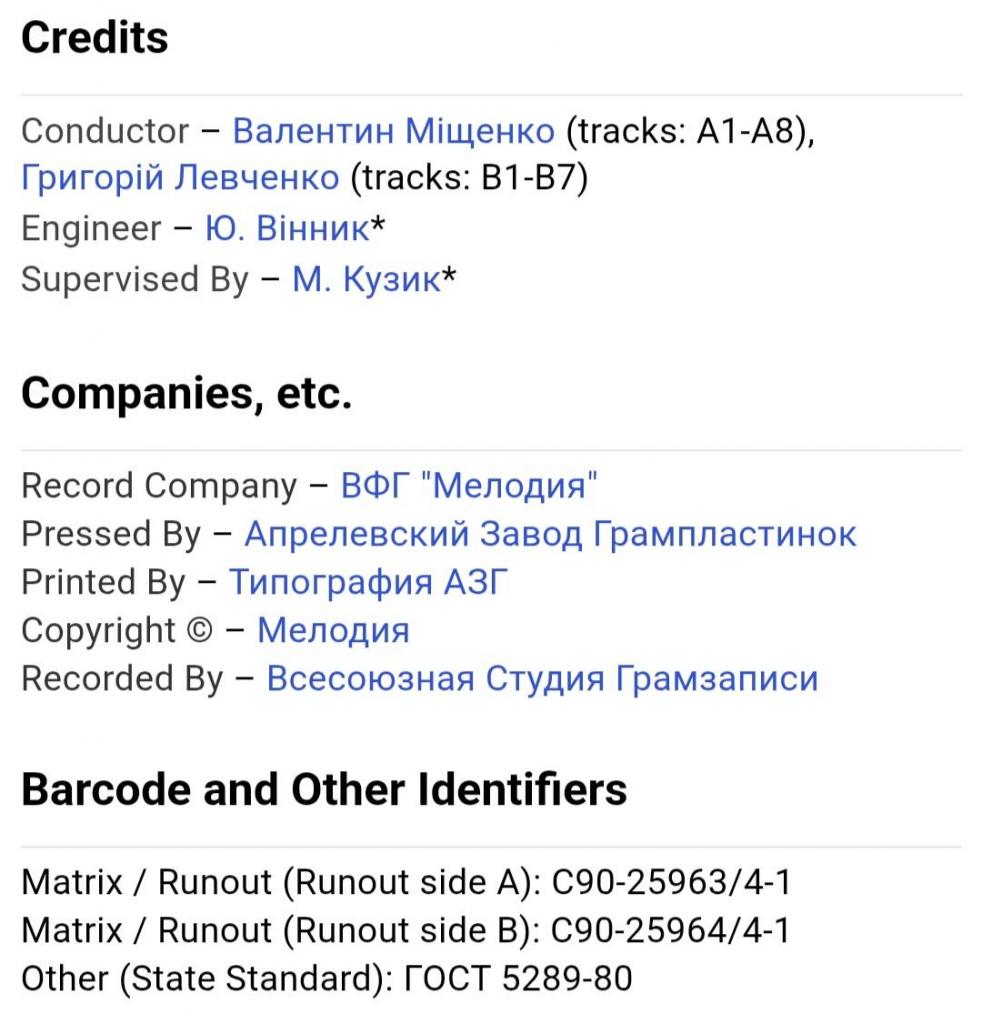982x1024 pixels.
Task: Click the М. Кузик supervisor link
Action: (x=366, y=279)
